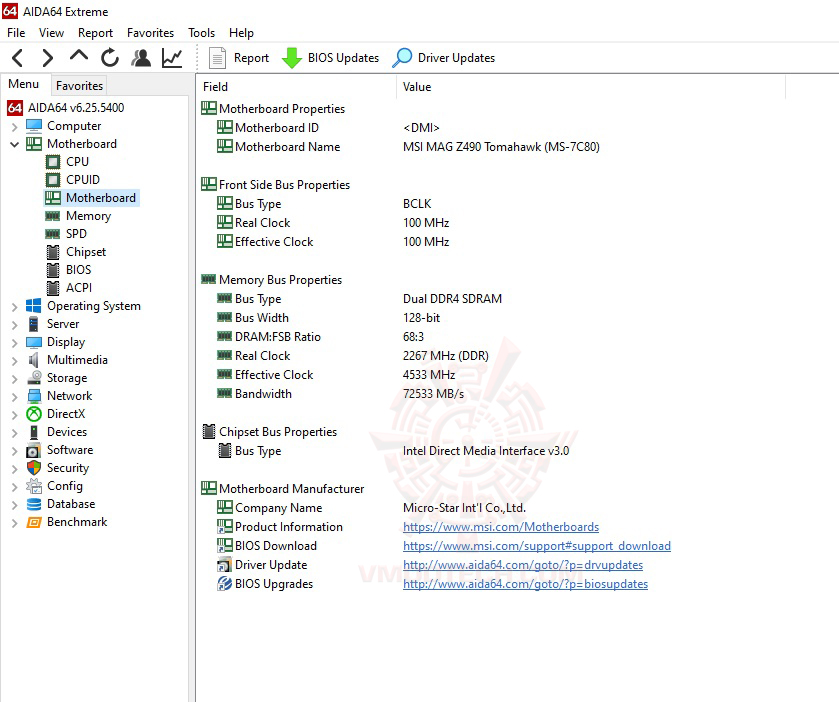Image resolution: width=839 pixels, height=702 pixels.
Task: Select the SPD memory module icon
Action: pos(54,234)
